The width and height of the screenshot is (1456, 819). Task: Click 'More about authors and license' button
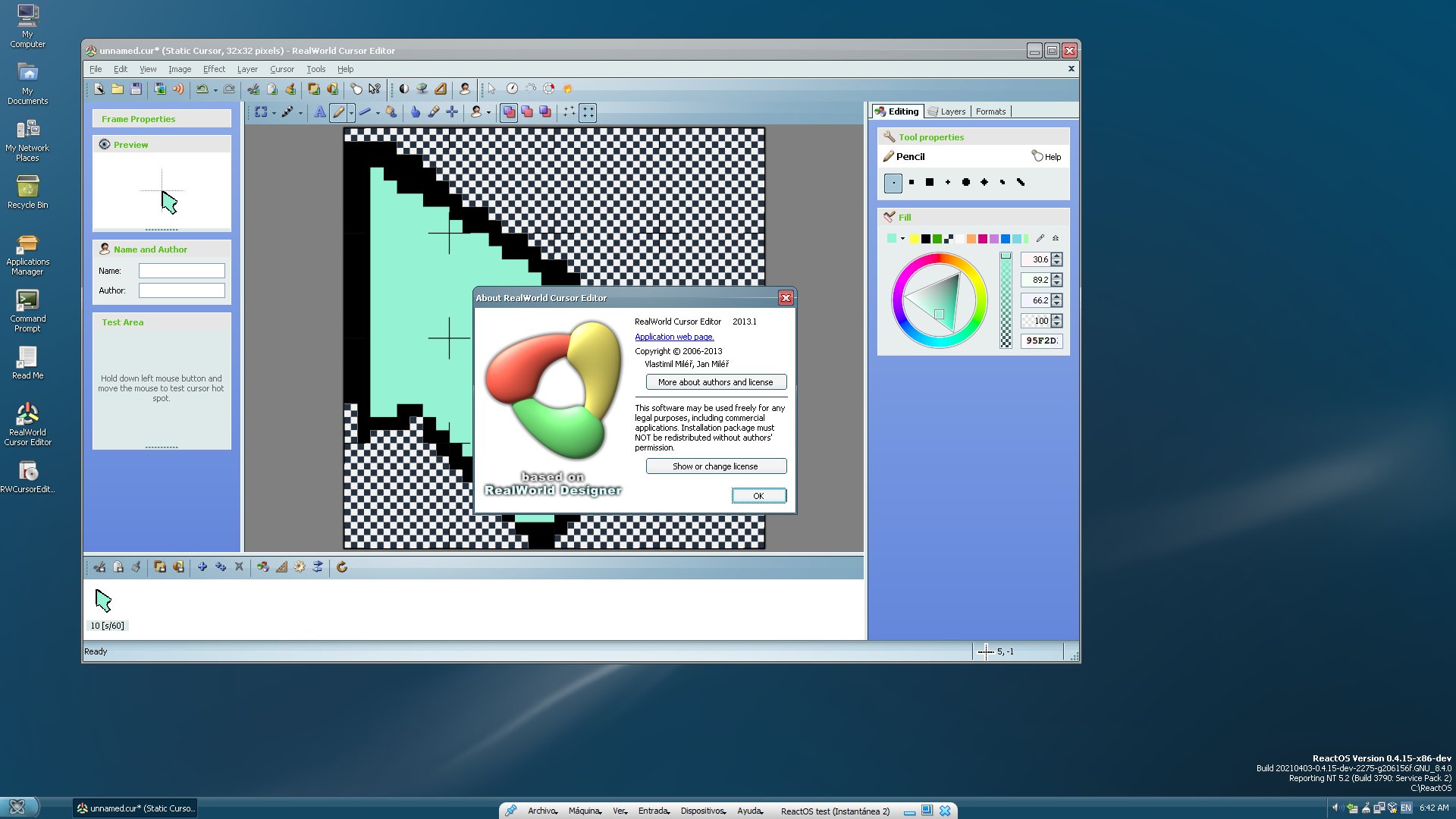(x=716, y=382)
